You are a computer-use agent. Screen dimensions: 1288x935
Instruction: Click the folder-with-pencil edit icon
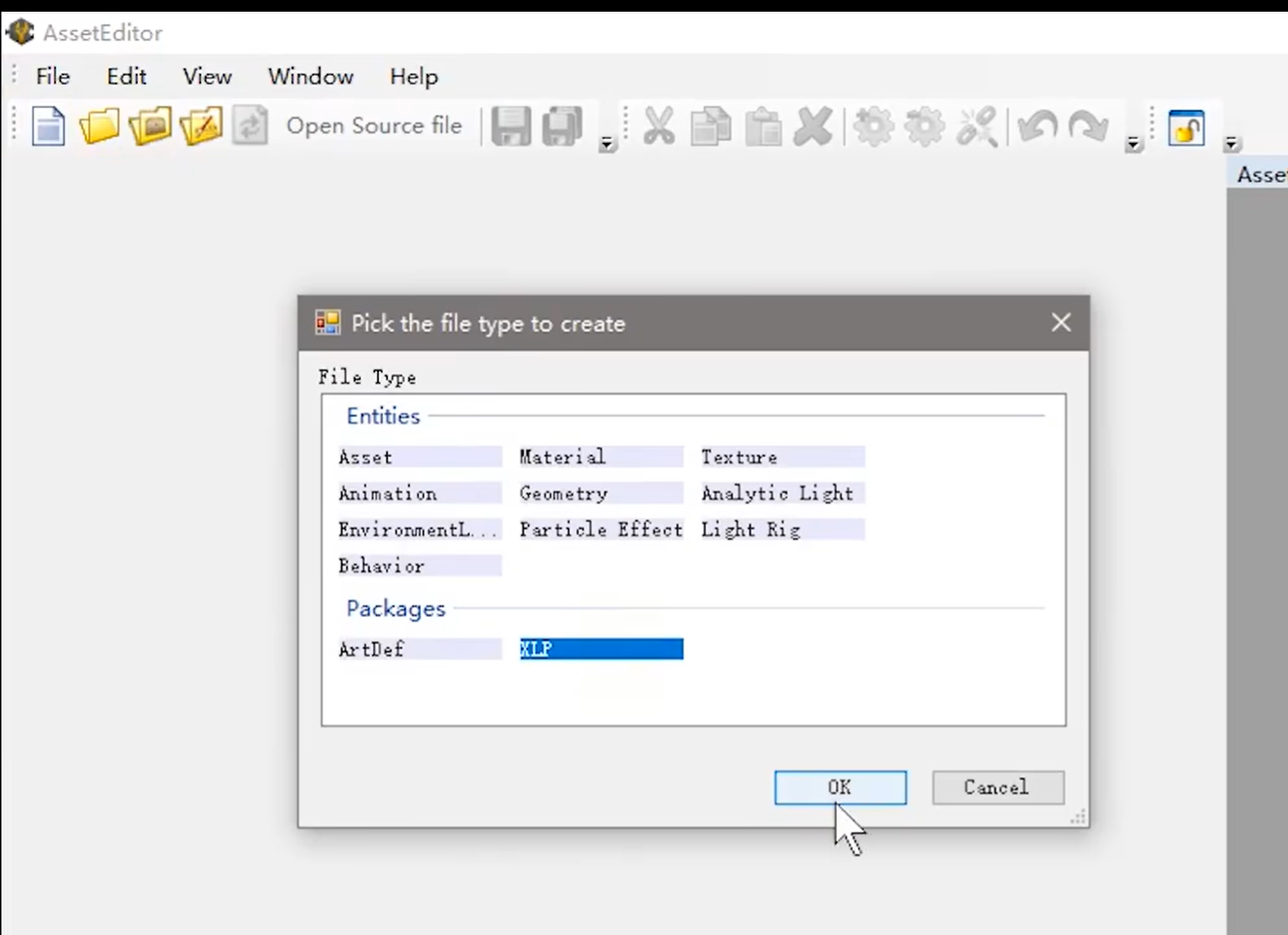[200, 126]
